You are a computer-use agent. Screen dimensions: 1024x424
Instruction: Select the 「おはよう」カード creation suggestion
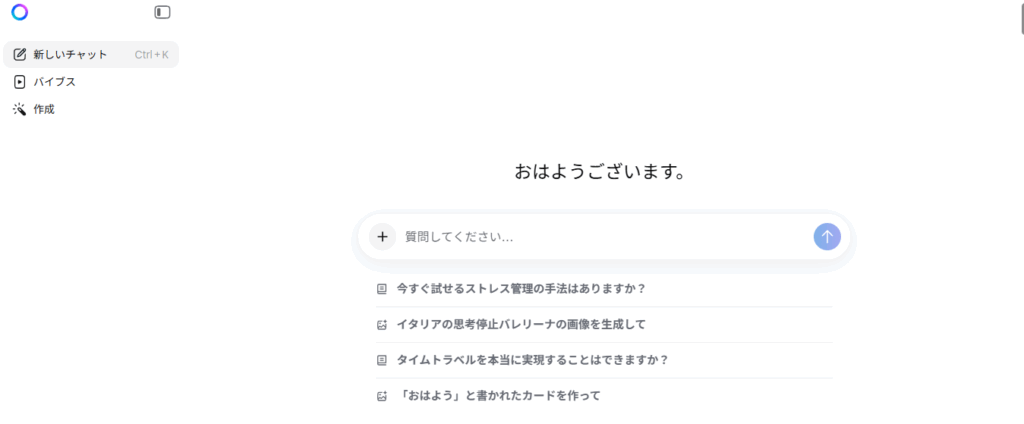498,396
